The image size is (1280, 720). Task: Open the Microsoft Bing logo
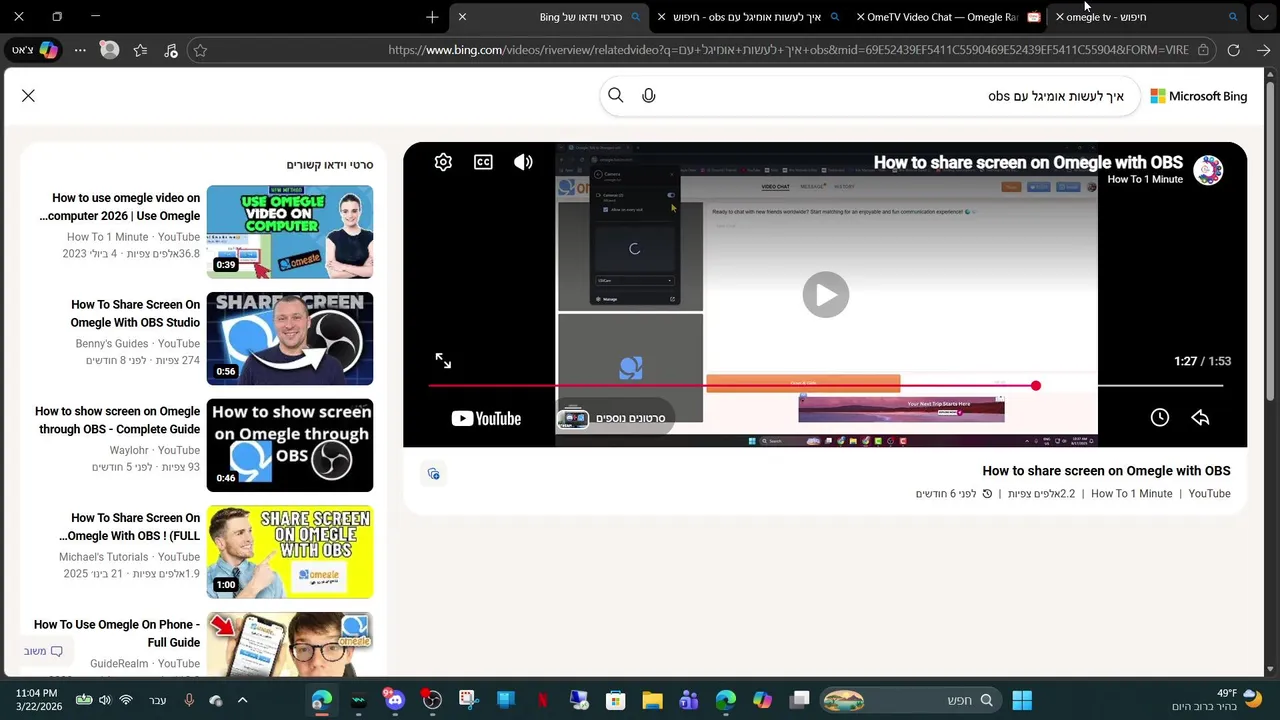click(x=1198, y=96)
